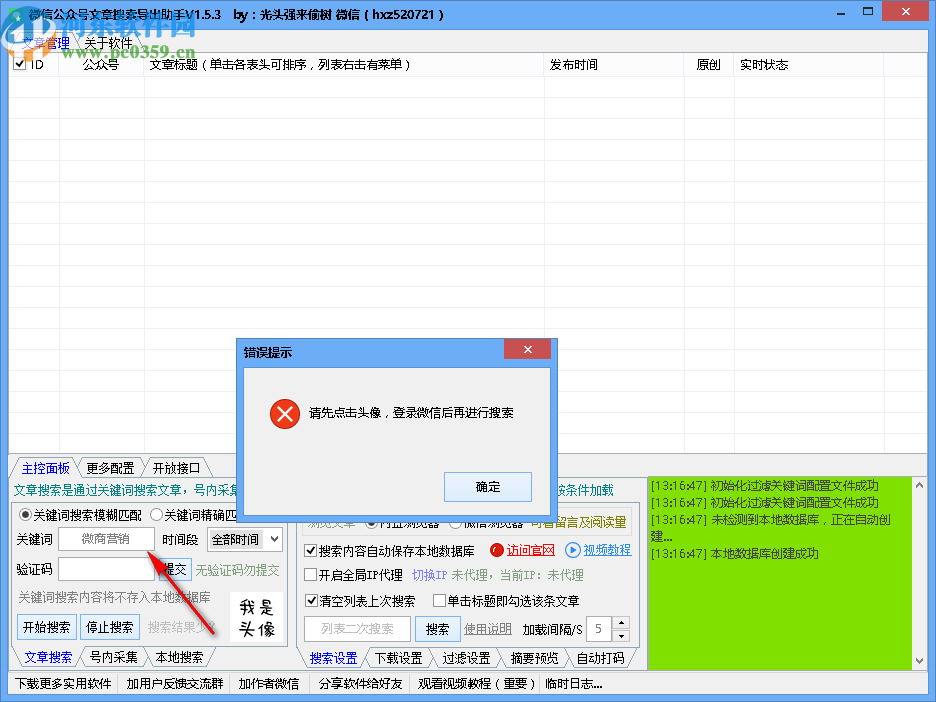Viewport: 936px width, 702px height.
Task: Check 单击标题即勾选该条文章
Action: pyautogui.click(x=439, y=601)
